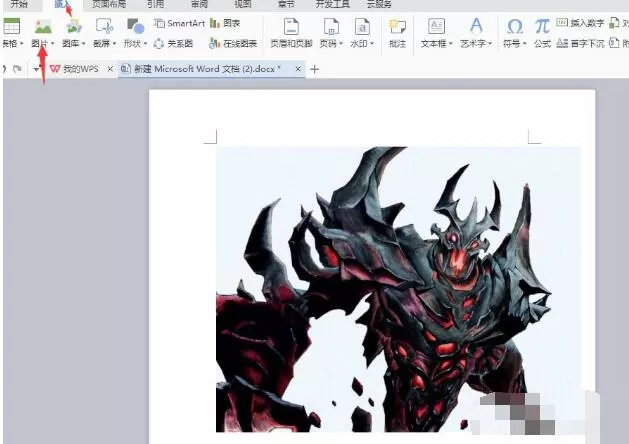This screenshot has width=629, height=444.
Task: Click the WPS logo on 我的WPS tab
Action: [x=55, y=69]
